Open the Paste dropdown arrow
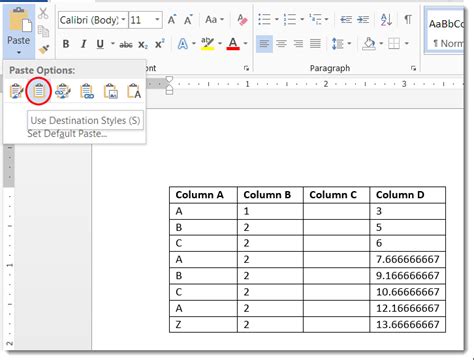This screenshot has height=360, width=474. pos(19,52)
